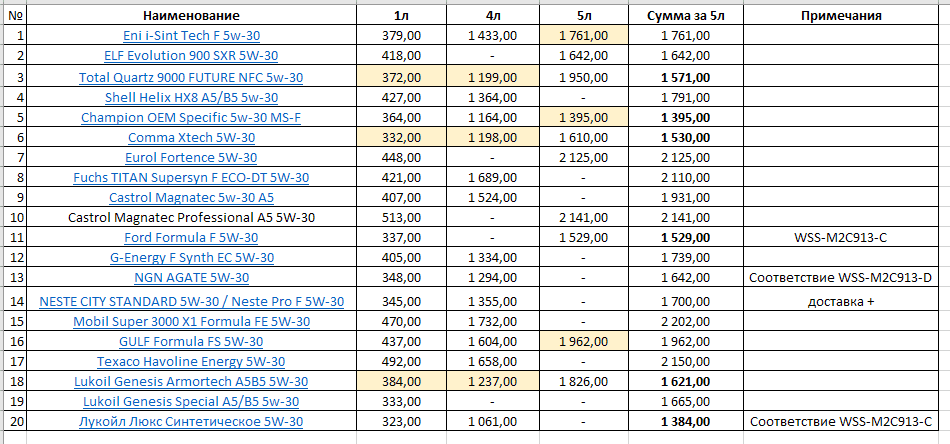The height and width of the screenshot is (444, 950).
Task: Open the Lukoil Genesis Armortech A5B5 link
Action: coord(191,382)
